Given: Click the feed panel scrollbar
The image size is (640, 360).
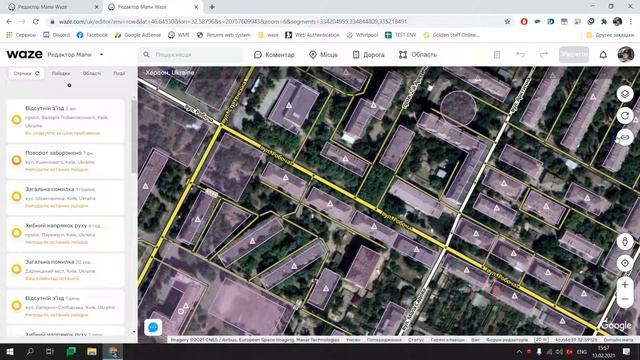Looking at the screenshot, I should click(x=134, y=137).
